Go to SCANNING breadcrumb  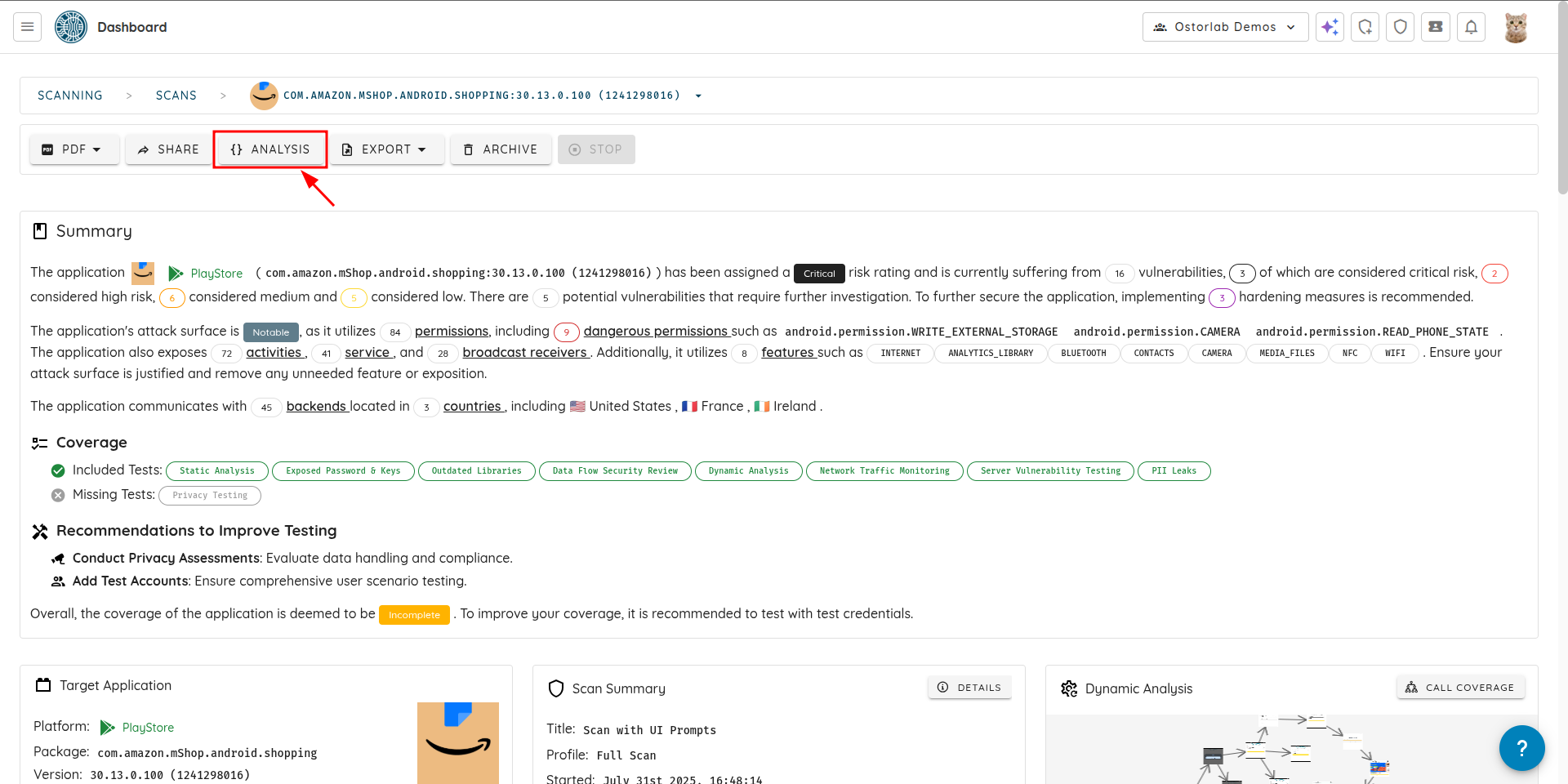pyautogui.click(x=70, y=96)
